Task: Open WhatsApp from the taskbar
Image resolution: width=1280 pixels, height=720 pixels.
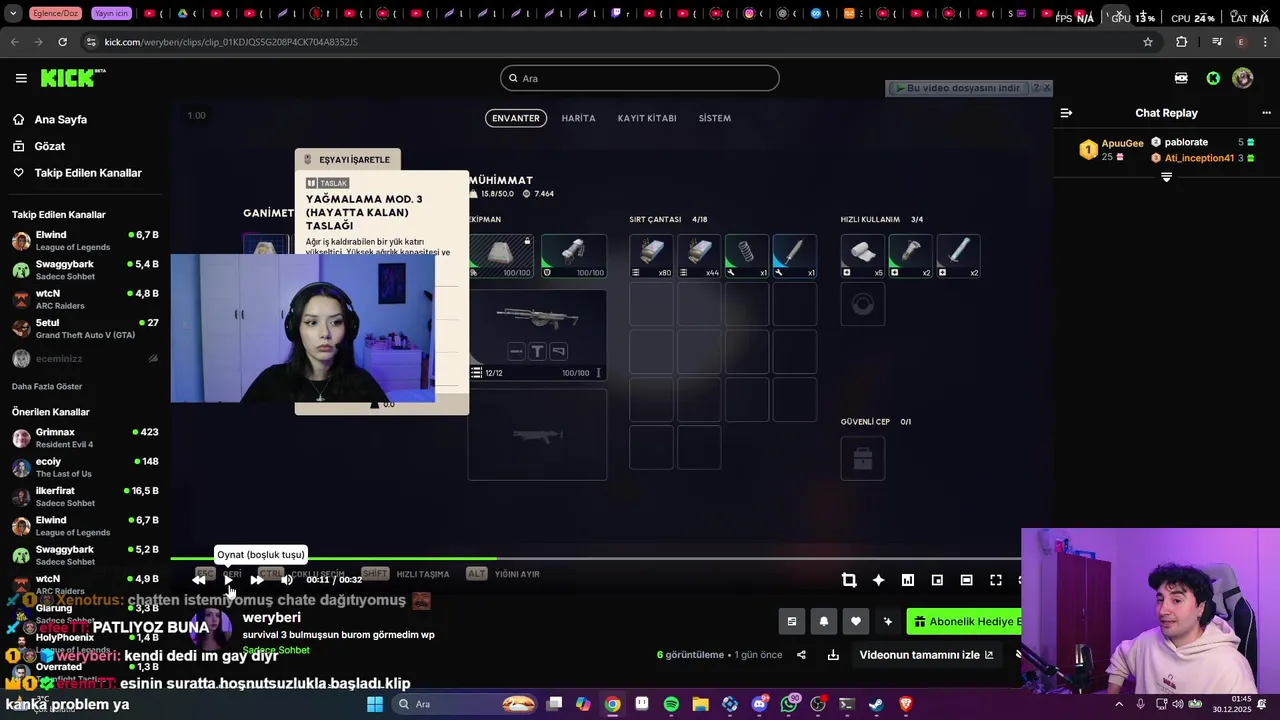Action: click(x=789, y=704)
